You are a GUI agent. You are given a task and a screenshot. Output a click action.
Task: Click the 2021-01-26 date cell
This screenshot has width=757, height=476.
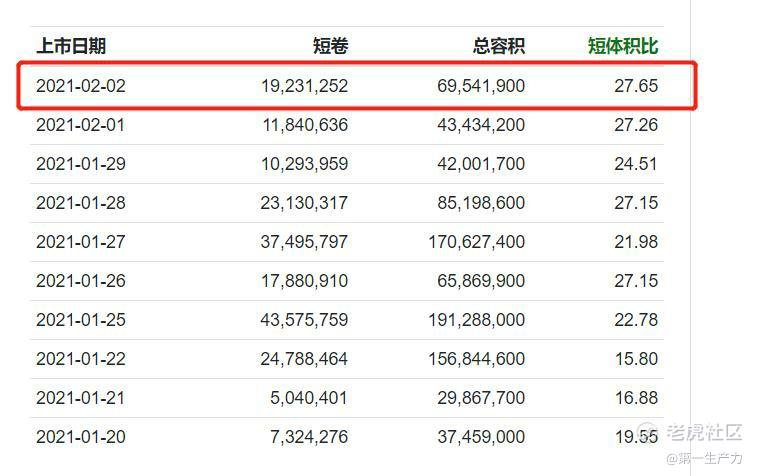click(x=81, y=281)
